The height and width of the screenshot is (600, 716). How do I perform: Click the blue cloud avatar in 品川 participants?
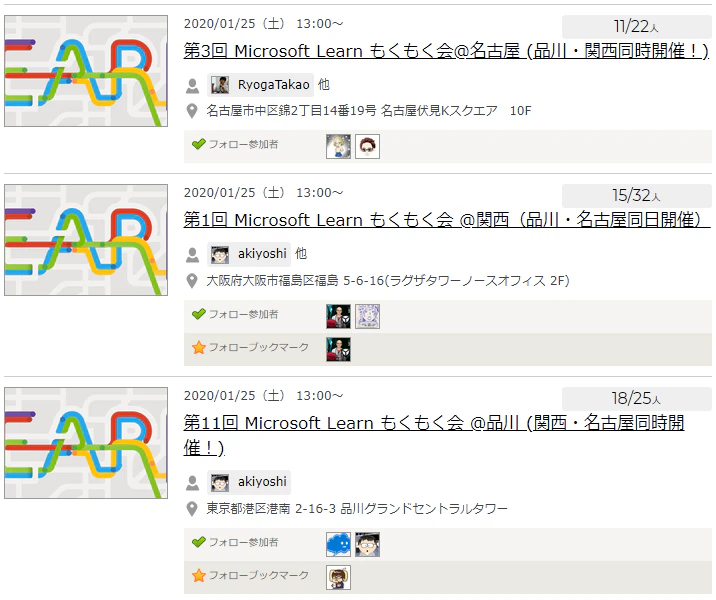[338, 544]
